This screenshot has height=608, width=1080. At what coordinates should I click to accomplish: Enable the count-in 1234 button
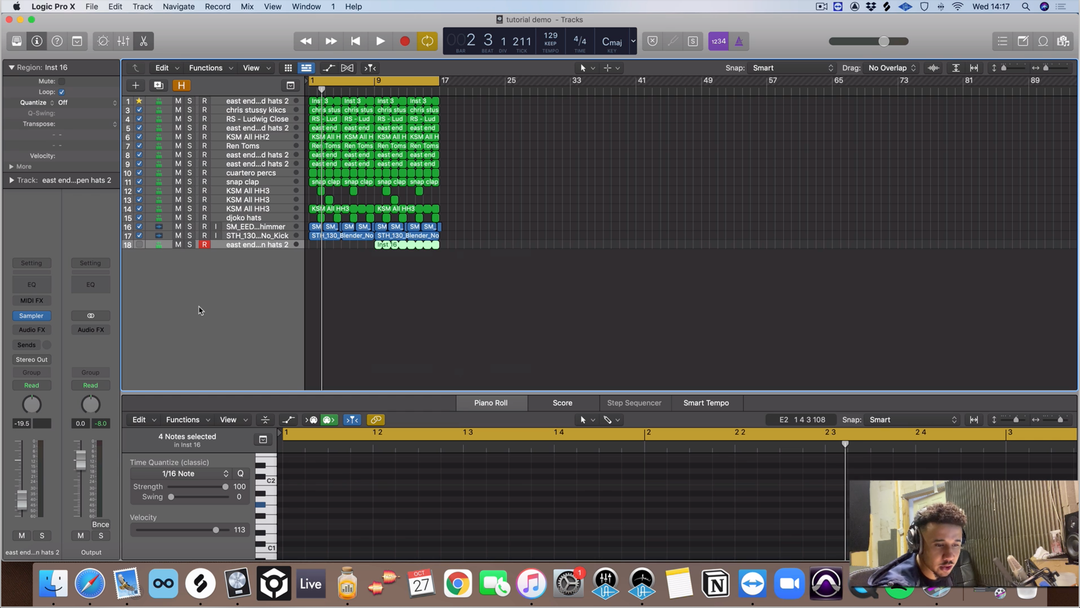coord(718,41)
